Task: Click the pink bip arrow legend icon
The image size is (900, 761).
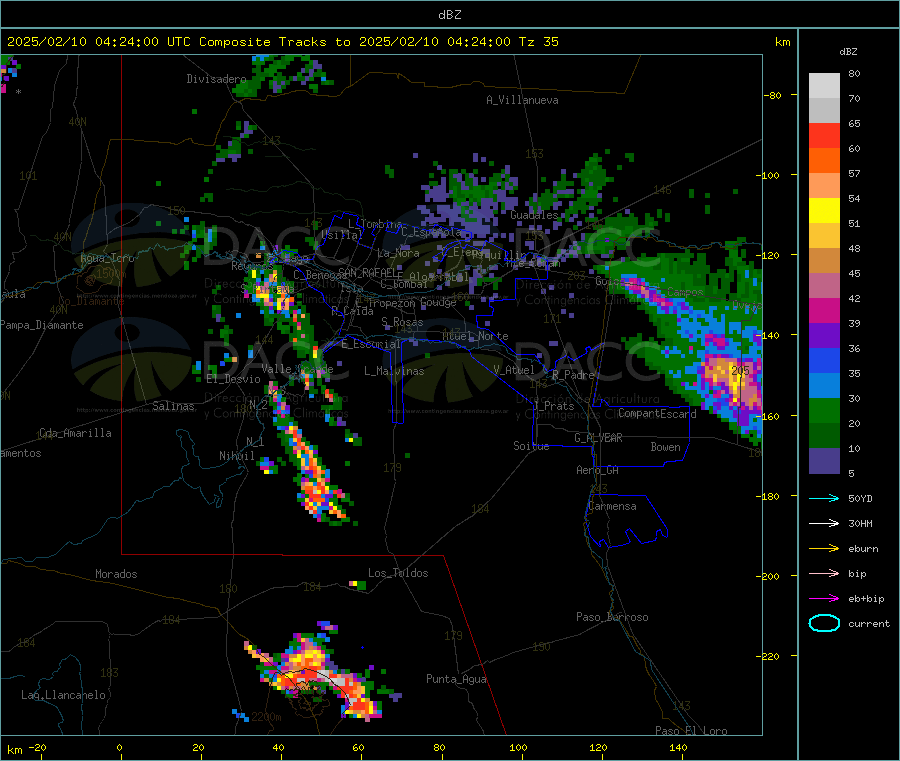Action: point(824,573)
